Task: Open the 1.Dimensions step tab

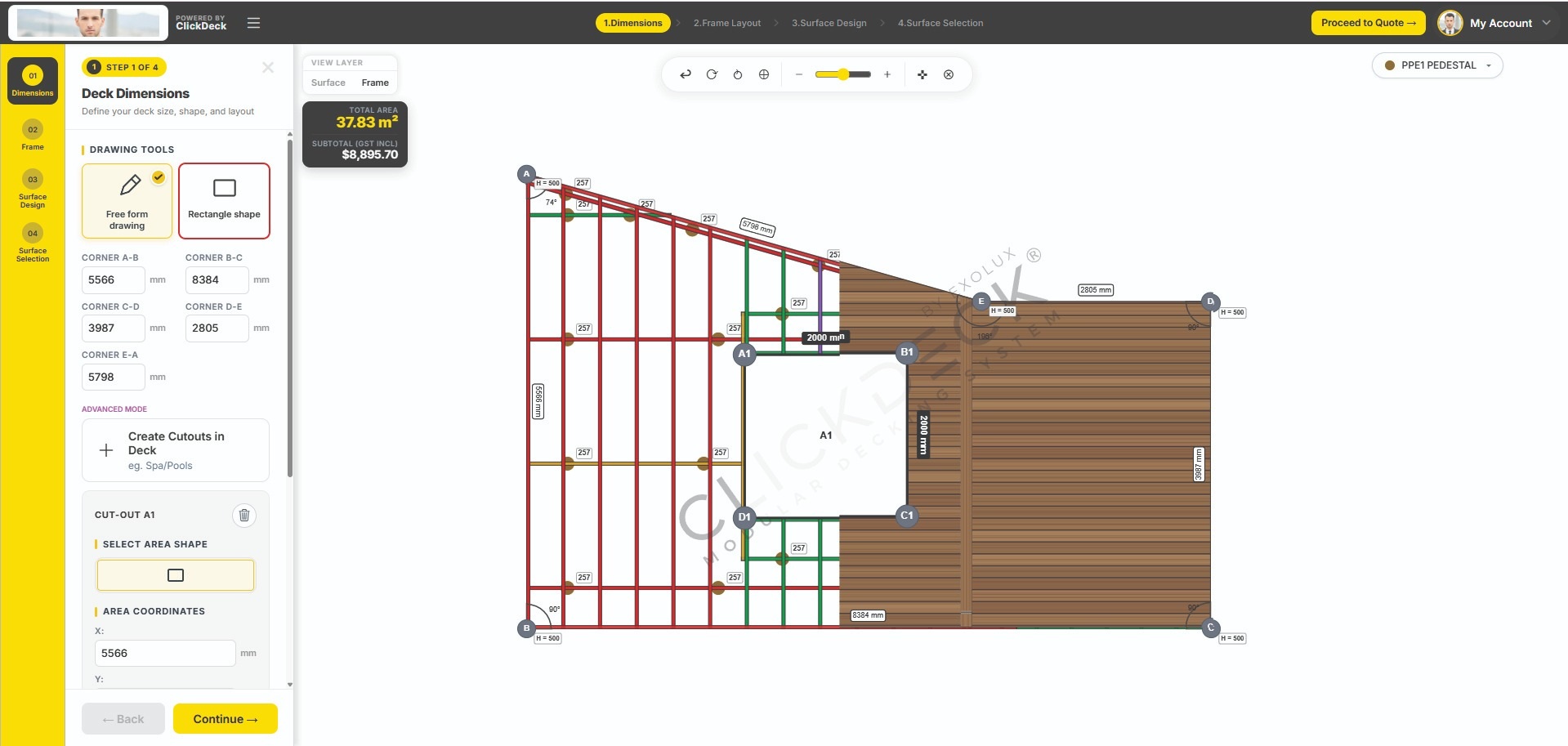Action: tap(632, 23)
